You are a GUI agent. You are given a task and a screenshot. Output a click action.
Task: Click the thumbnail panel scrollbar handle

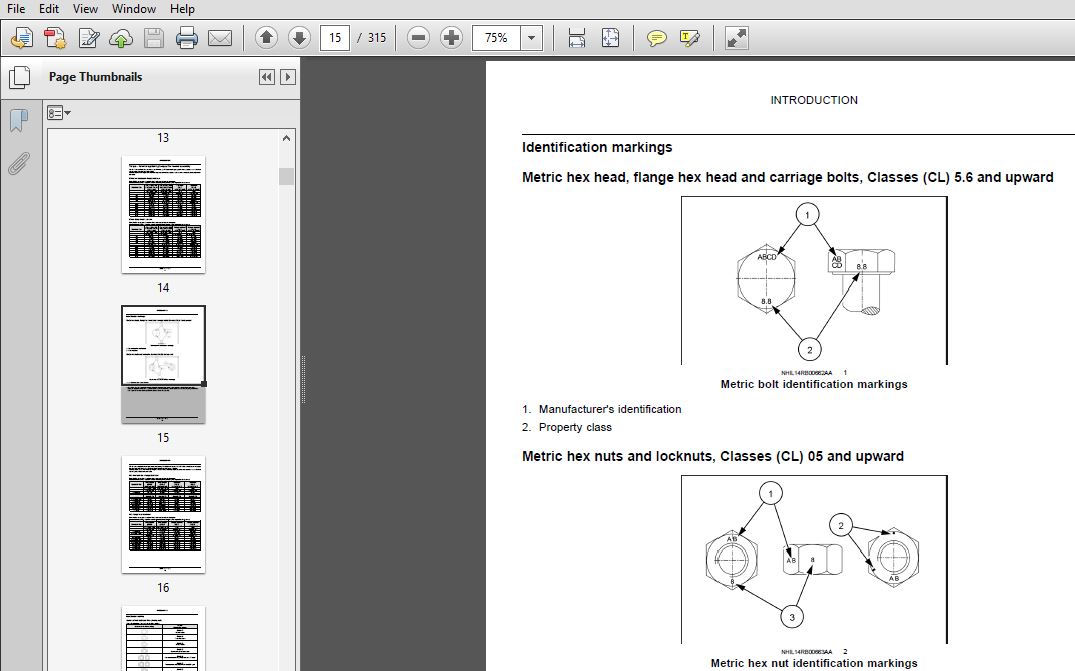coord(286,176)
